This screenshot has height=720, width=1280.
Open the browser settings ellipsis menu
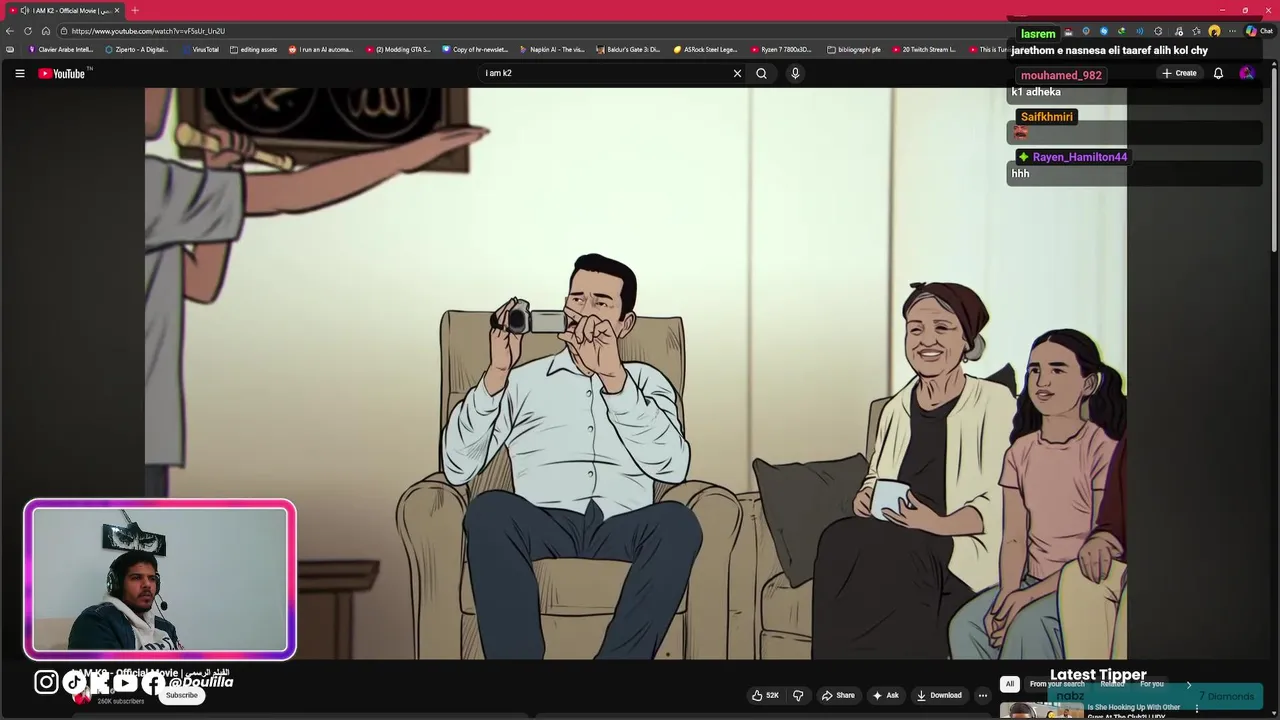click(1232, 31)
